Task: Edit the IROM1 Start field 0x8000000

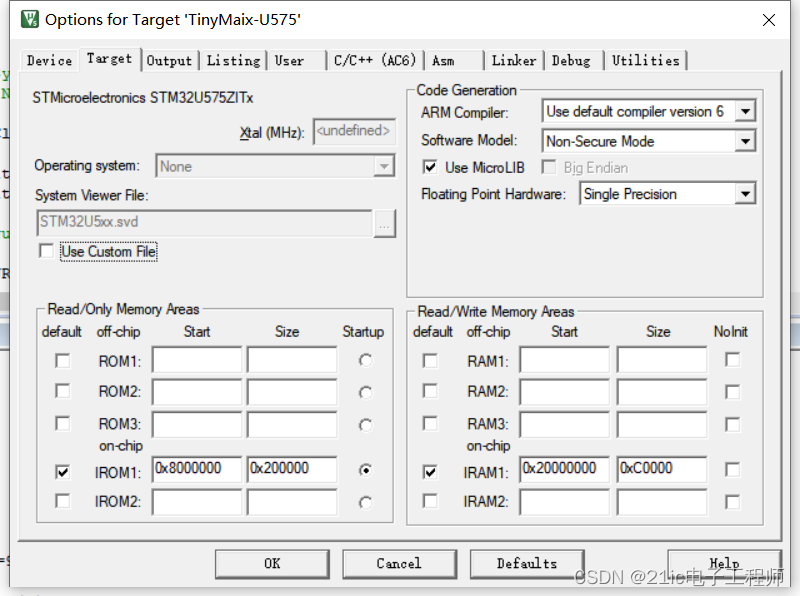Action: click(x=197, y=469)
